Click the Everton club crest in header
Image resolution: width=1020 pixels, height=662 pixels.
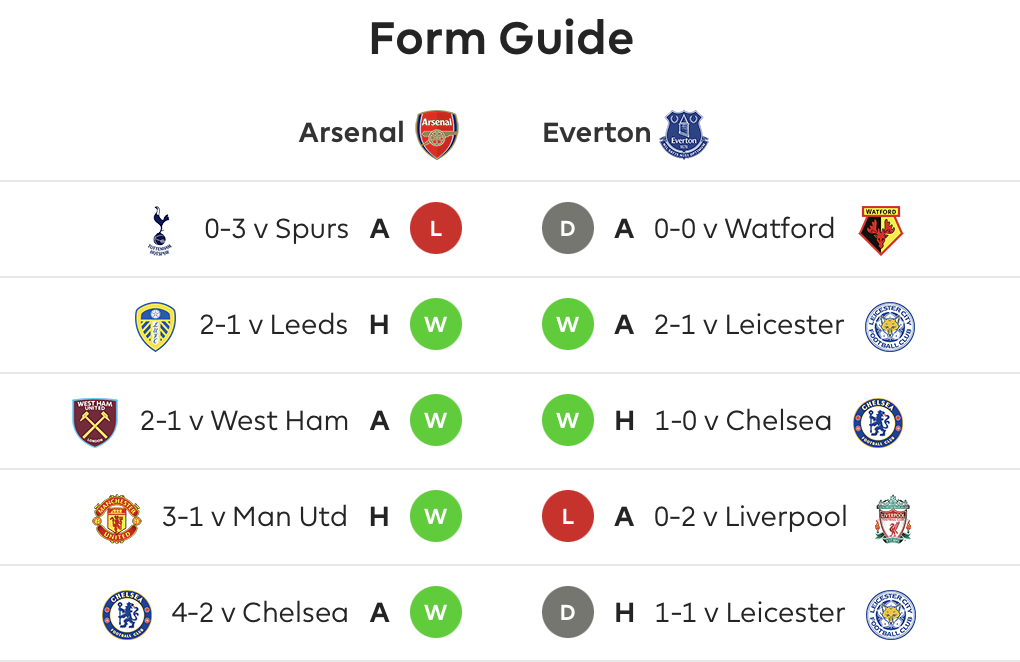(684, 135)
